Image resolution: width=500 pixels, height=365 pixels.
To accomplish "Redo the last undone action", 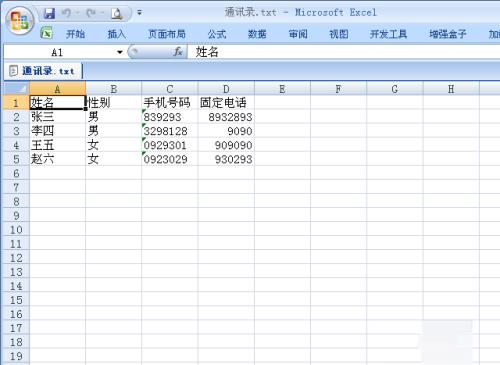I will click(91, 13).
